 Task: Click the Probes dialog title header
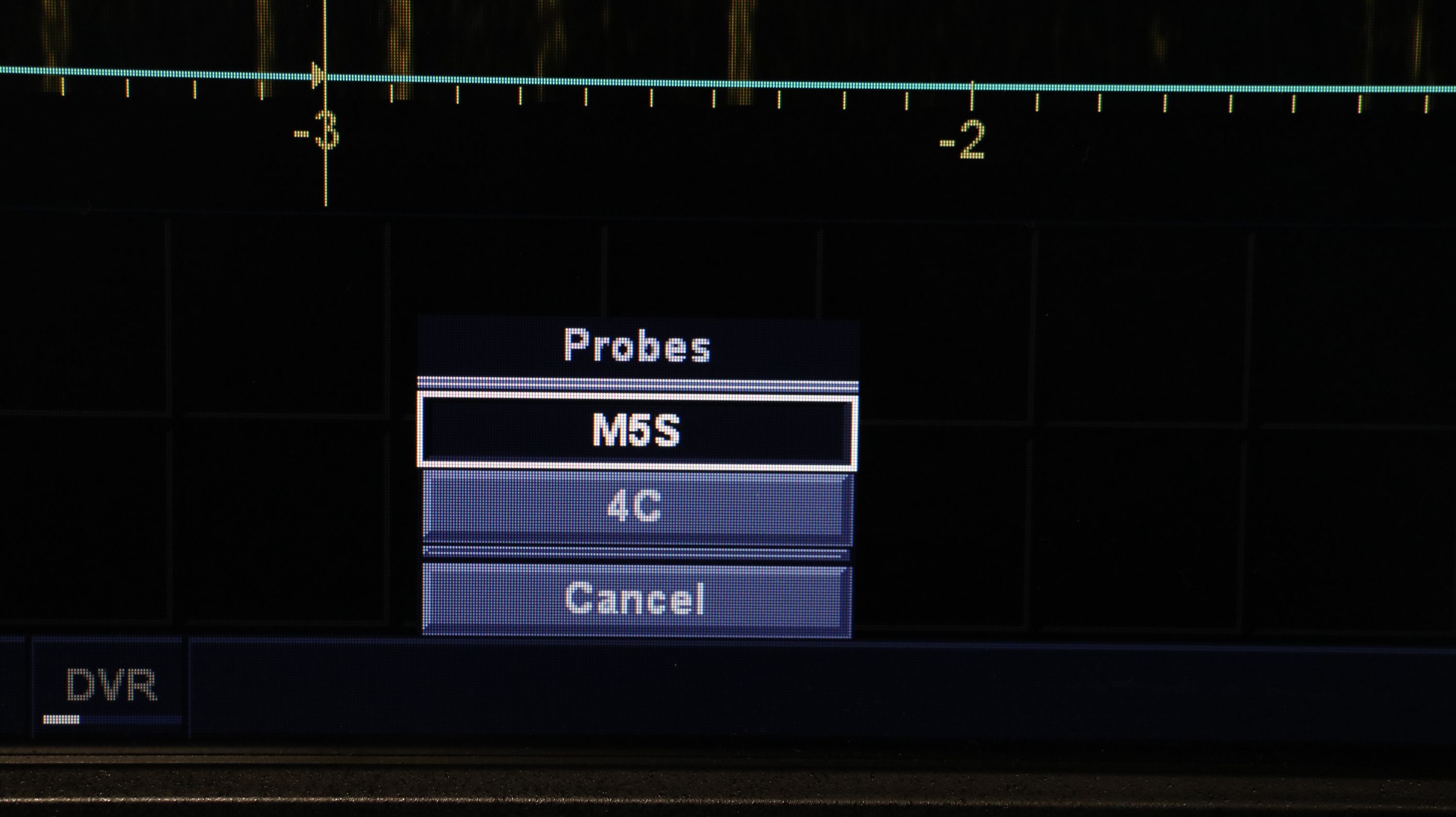coord(638,346)
